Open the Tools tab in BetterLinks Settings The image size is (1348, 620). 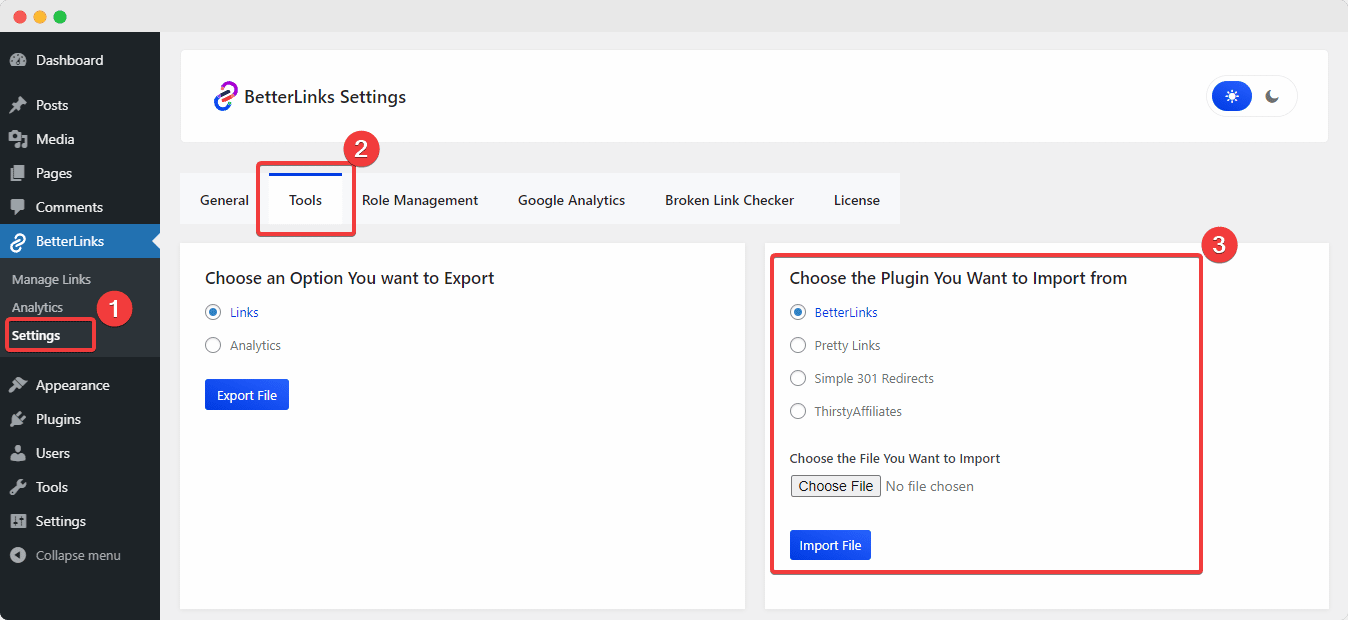[306, 200]
